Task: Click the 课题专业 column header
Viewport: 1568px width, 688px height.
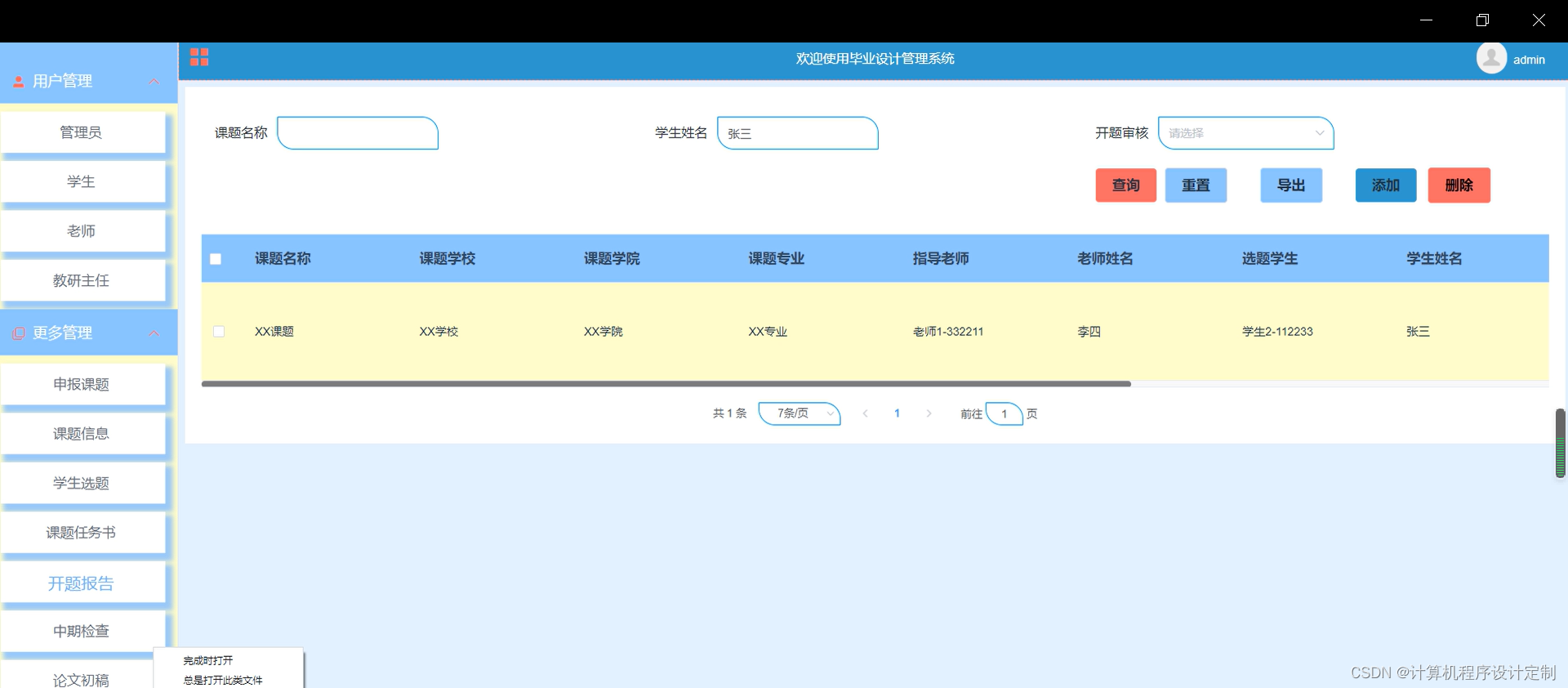Action: tap(777, 259)
